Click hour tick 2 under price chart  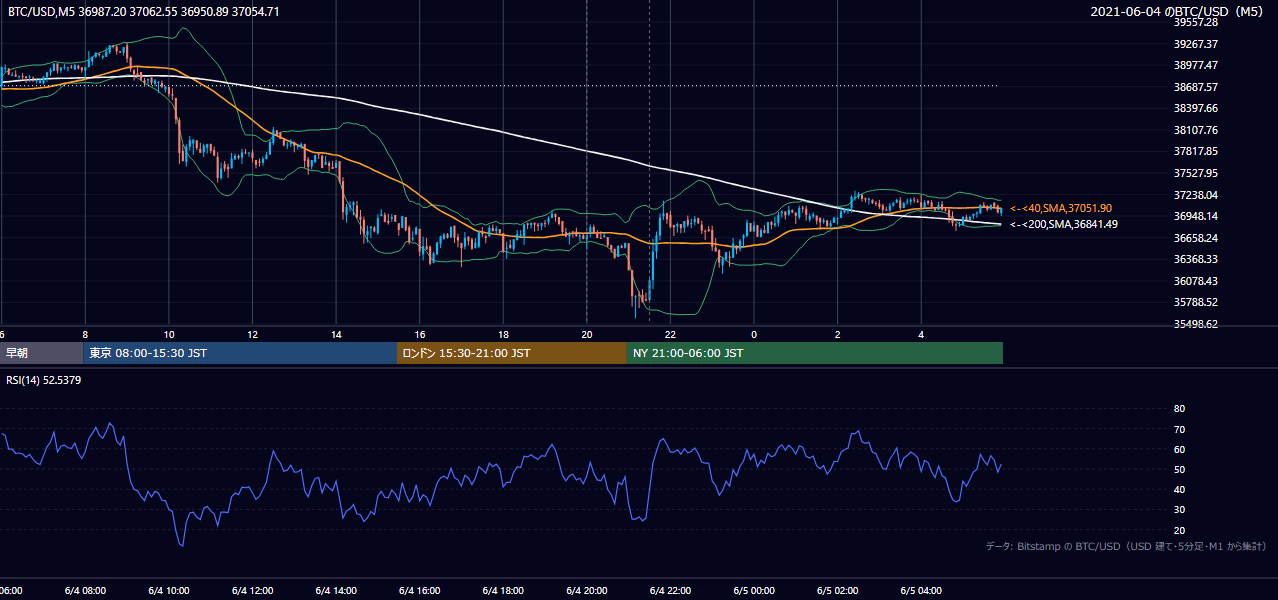click(838, 335)
